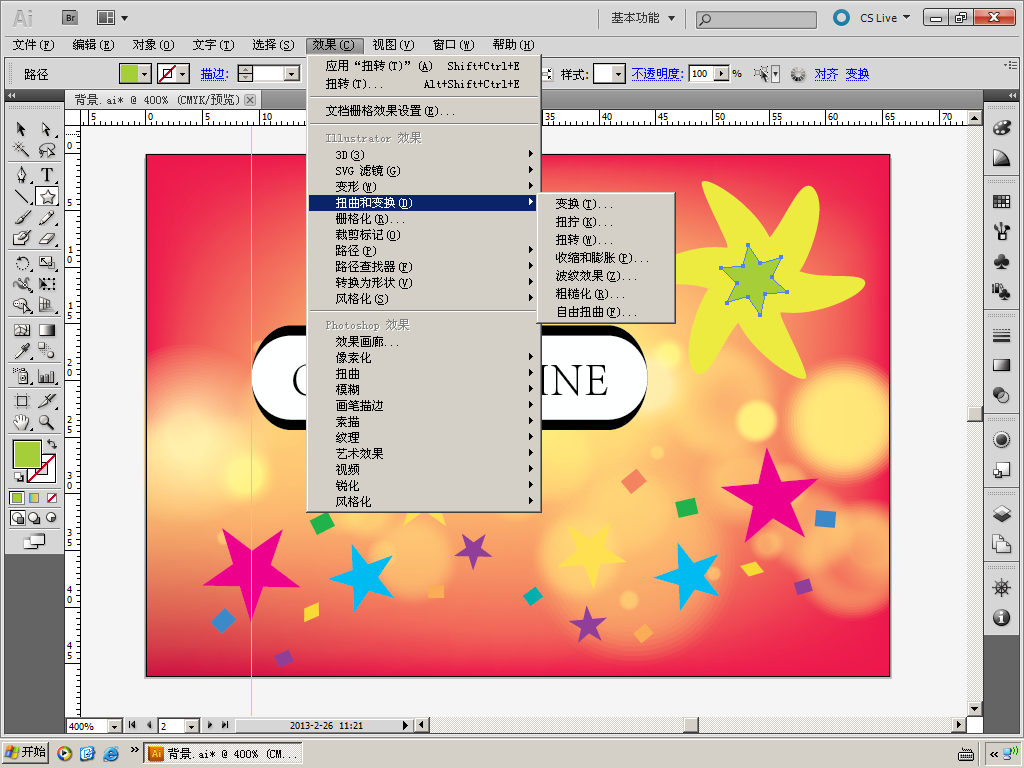The image size is (1024, 768).
Task: Select the Direct Selection tool
Action: click(x=46, y=129)
